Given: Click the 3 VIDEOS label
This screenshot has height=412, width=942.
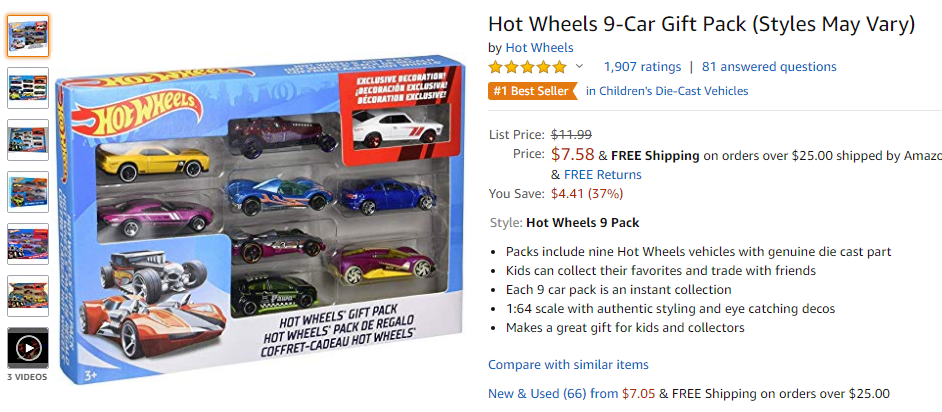Looking at the screenshot, I should (x=27, y=377).
